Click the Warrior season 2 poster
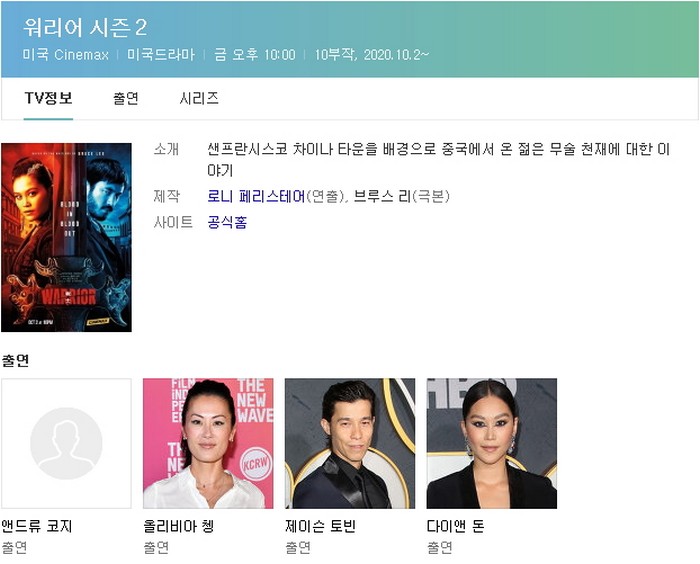 pyautogui.click(x=67, y=237)
